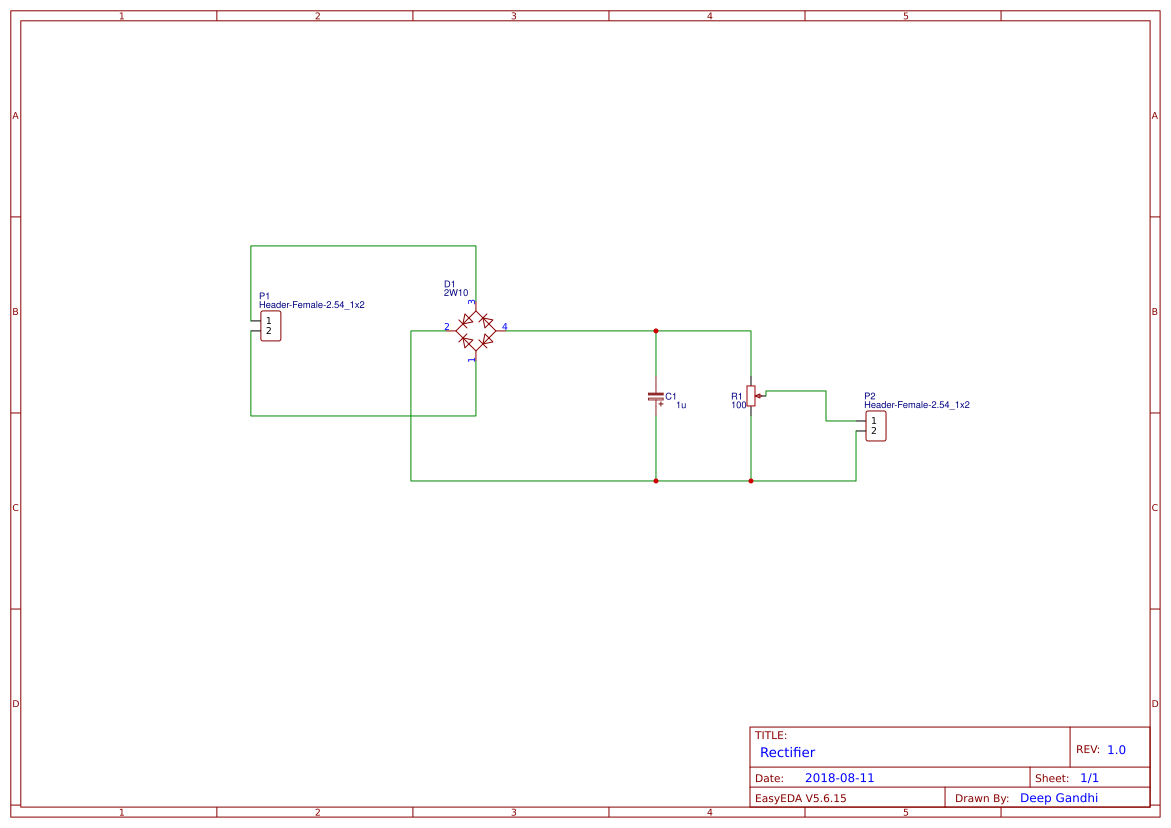Select the P2 header connector symbol
Screen dimensions: 1171x828
coord(874,425)
